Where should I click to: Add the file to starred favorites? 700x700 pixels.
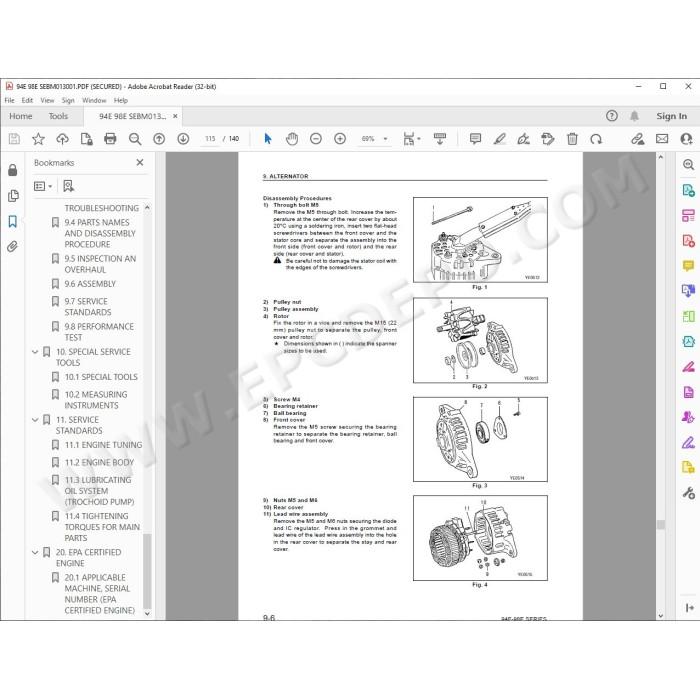click(x=38, y=139)
